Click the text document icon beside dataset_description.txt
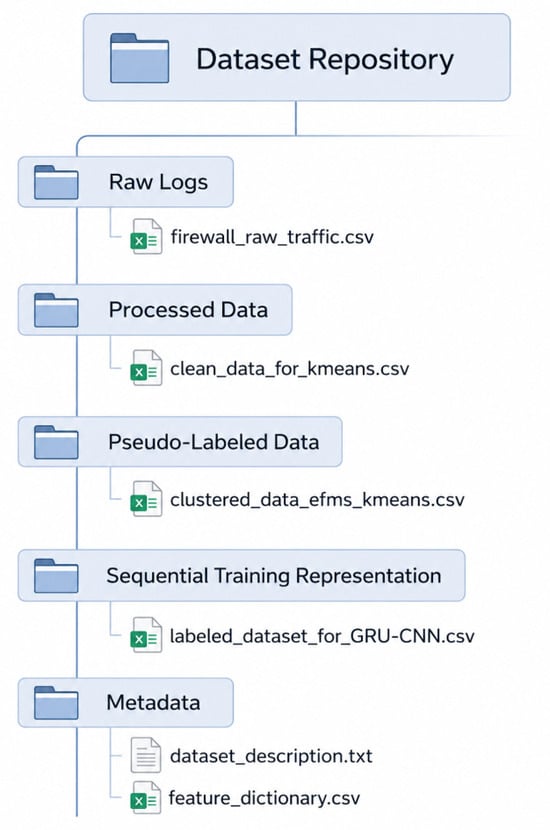 tap(146, 755)
